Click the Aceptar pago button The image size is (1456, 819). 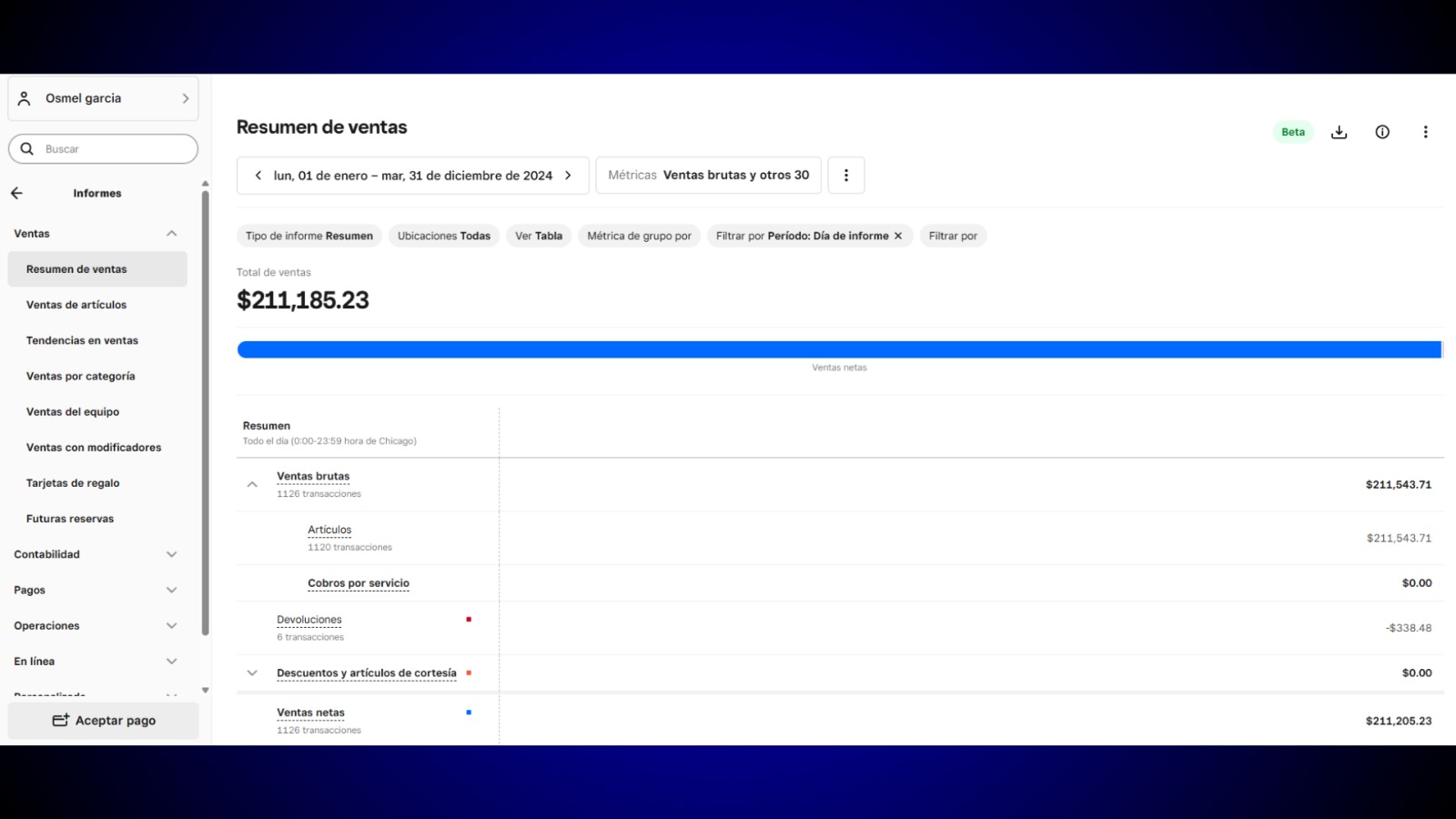[104, 721]
